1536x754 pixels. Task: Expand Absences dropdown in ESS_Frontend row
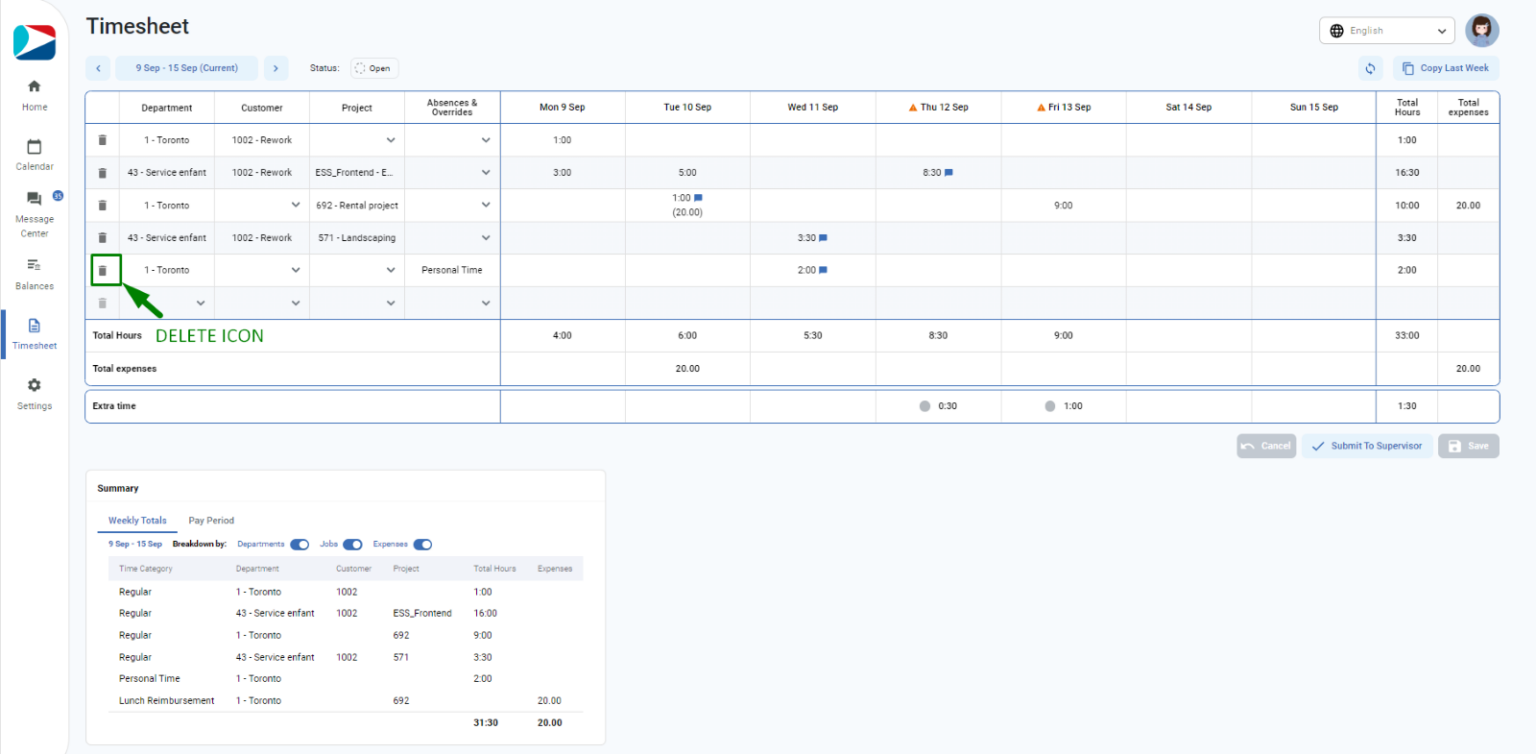[x=486, y=172]
